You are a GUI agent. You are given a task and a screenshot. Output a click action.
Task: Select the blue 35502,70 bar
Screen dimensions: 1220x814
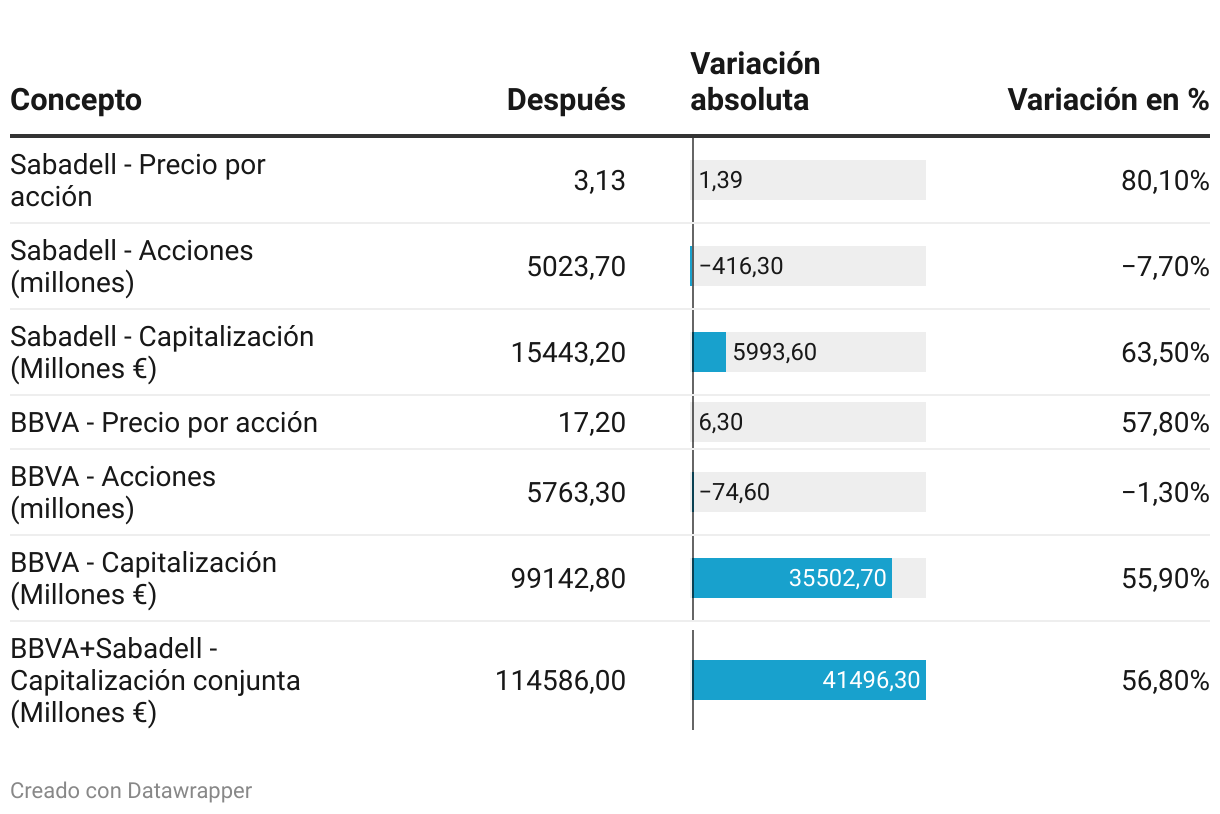point(792,578)
